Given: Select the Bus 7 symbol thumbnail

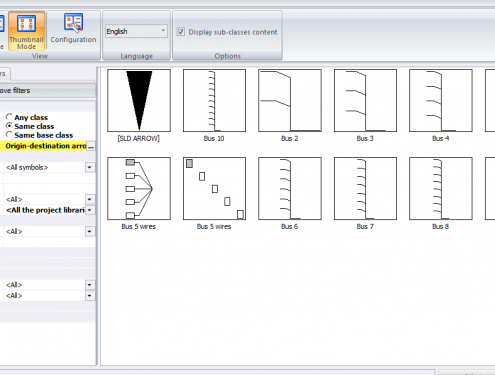Looking at the screenshot, I should (x=365, y=189).
